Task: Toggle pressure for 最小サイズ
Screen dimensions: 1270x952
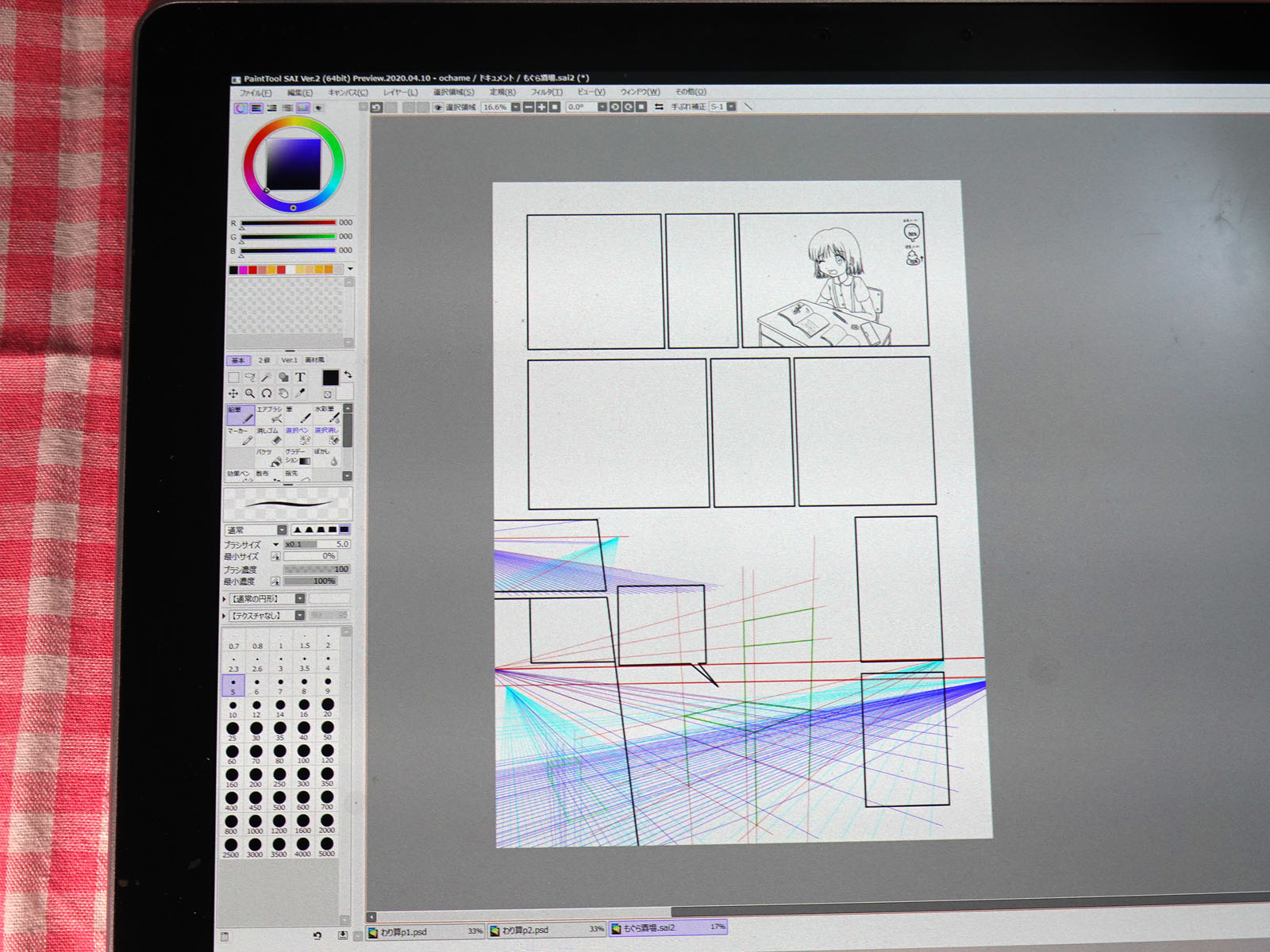Action: pyautogui.click(x=275, y=557)
